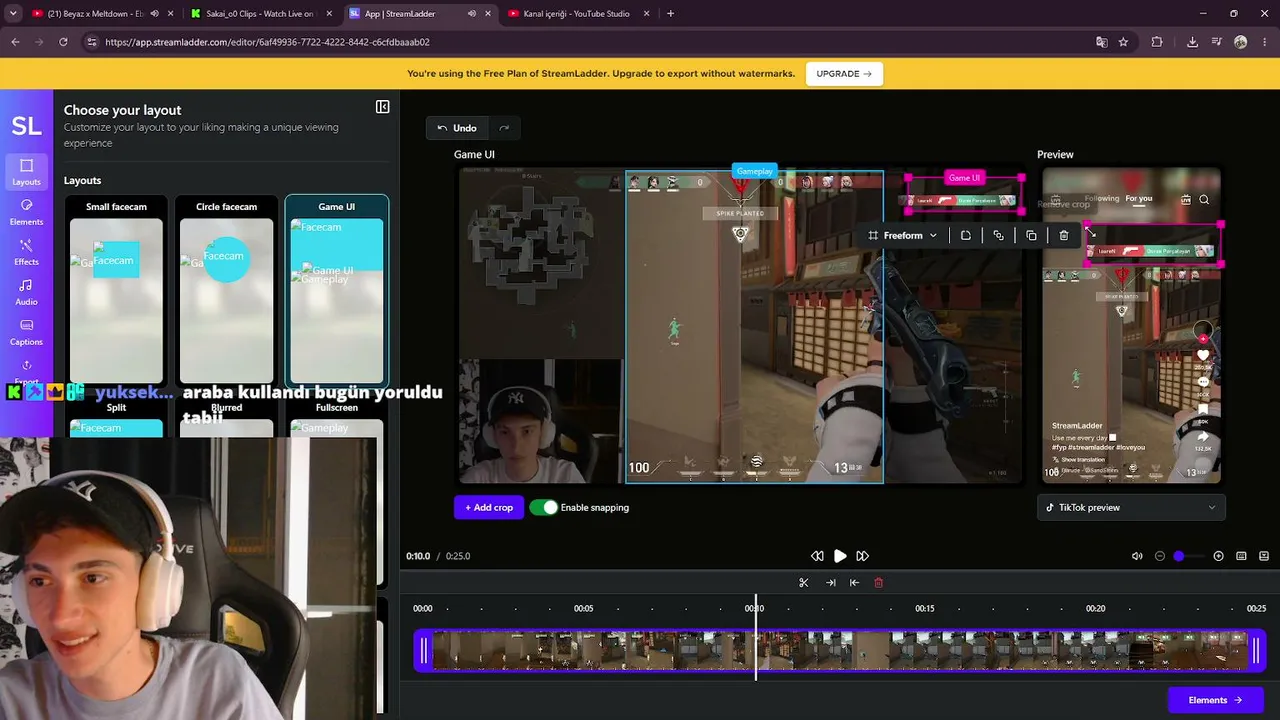1280x720 pixels.
Task: Zoom in the timeline with plus
Action: (1218, 556)
